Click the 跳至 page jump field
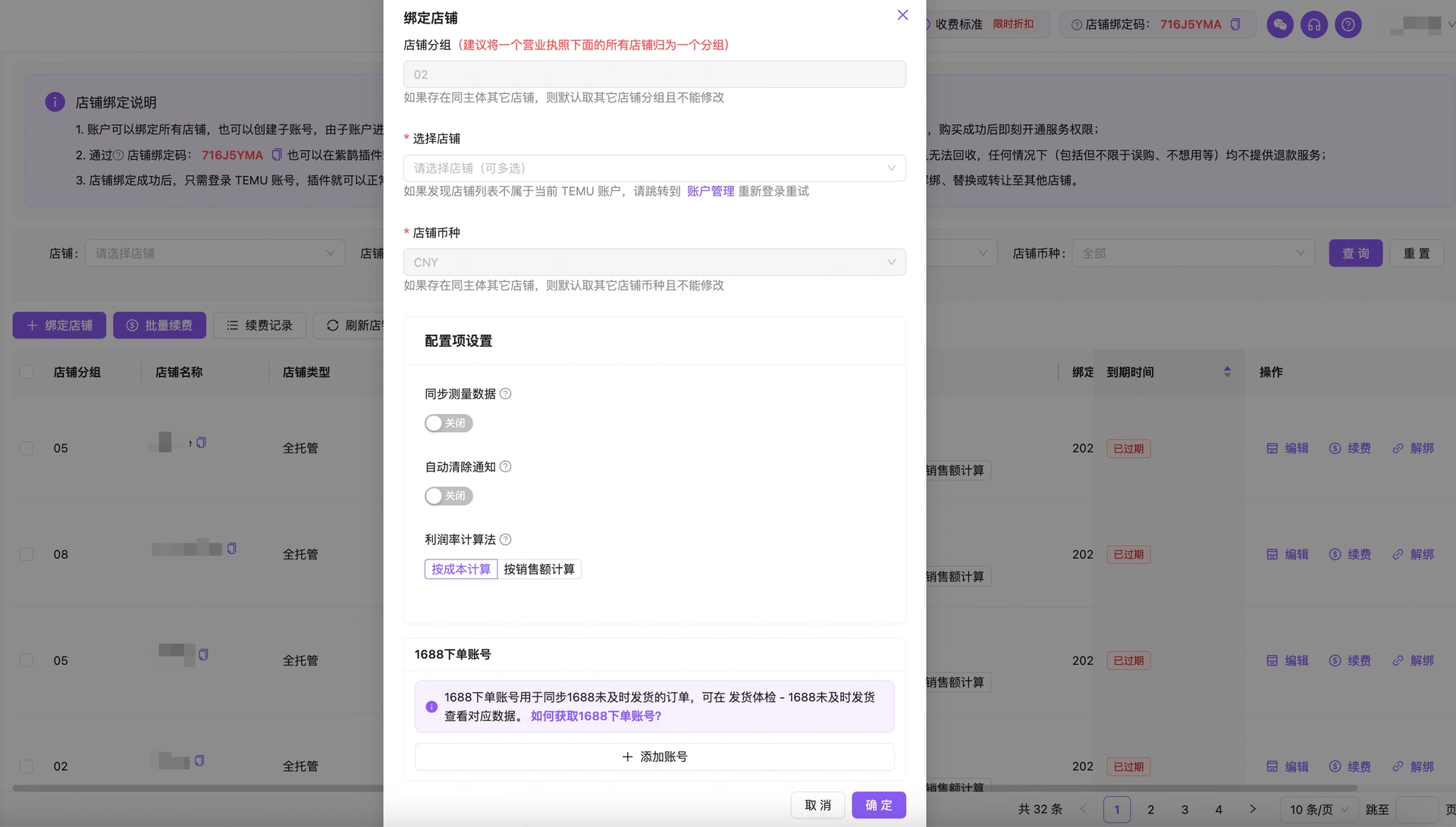 (1417, 810)
